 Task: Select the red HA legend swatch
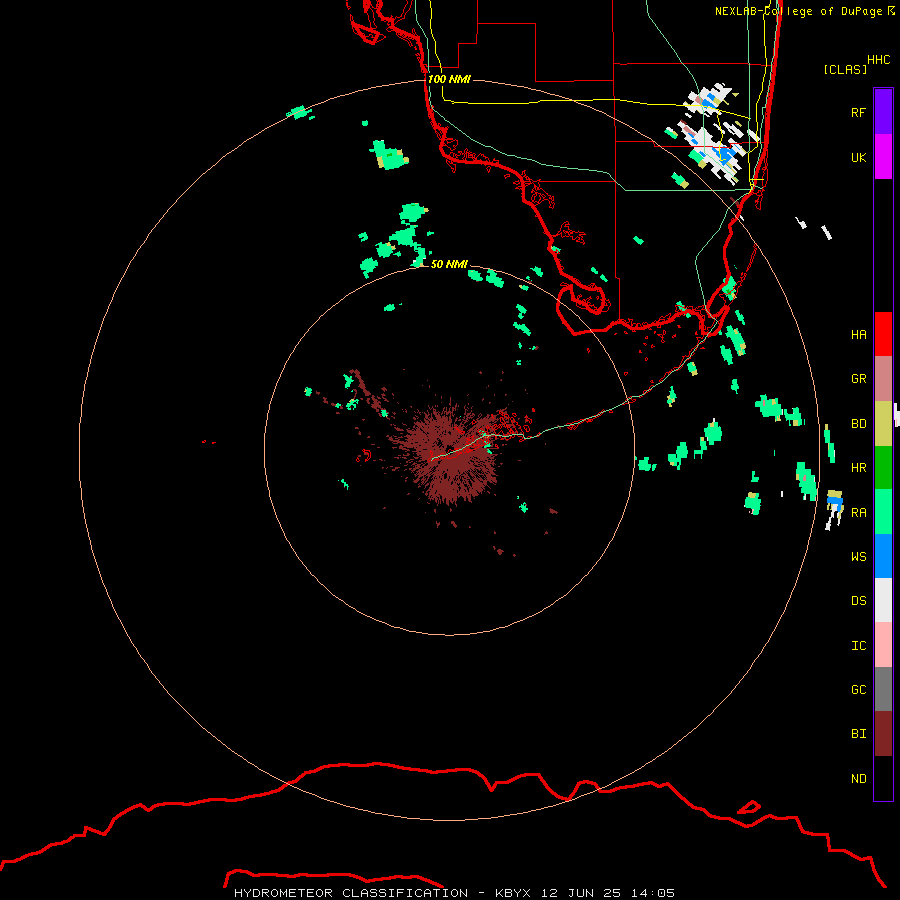pyautogui.click(x=883, y=334)
